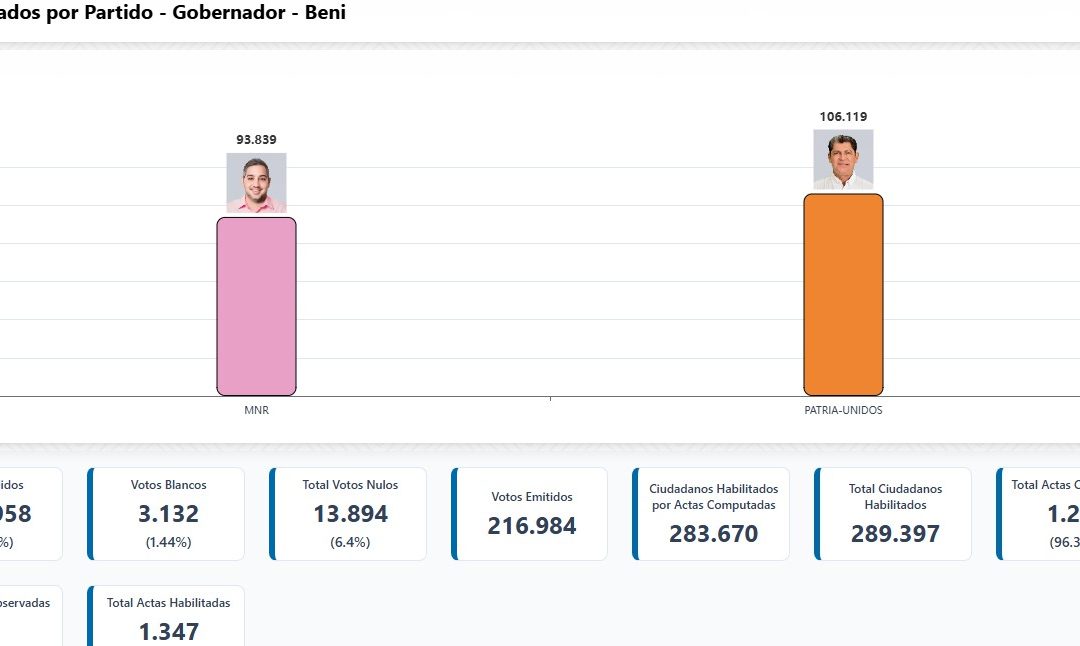
Task: Click the PATRIA-UNIDOS candidate photo
Action: click(x=843, y=160)
